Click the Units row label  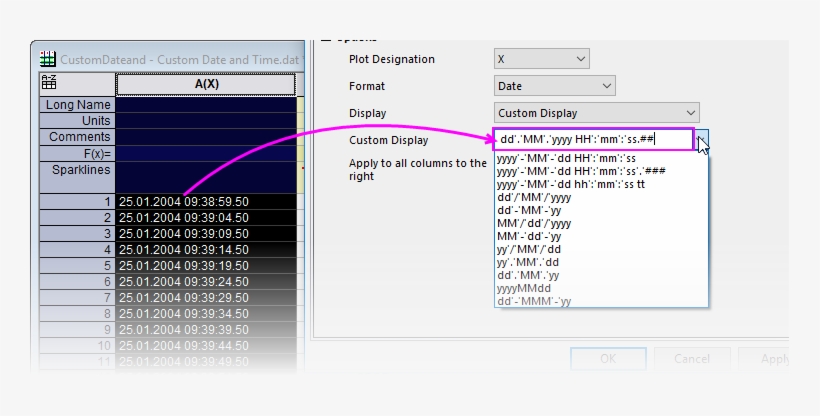(x=77, y=121)
